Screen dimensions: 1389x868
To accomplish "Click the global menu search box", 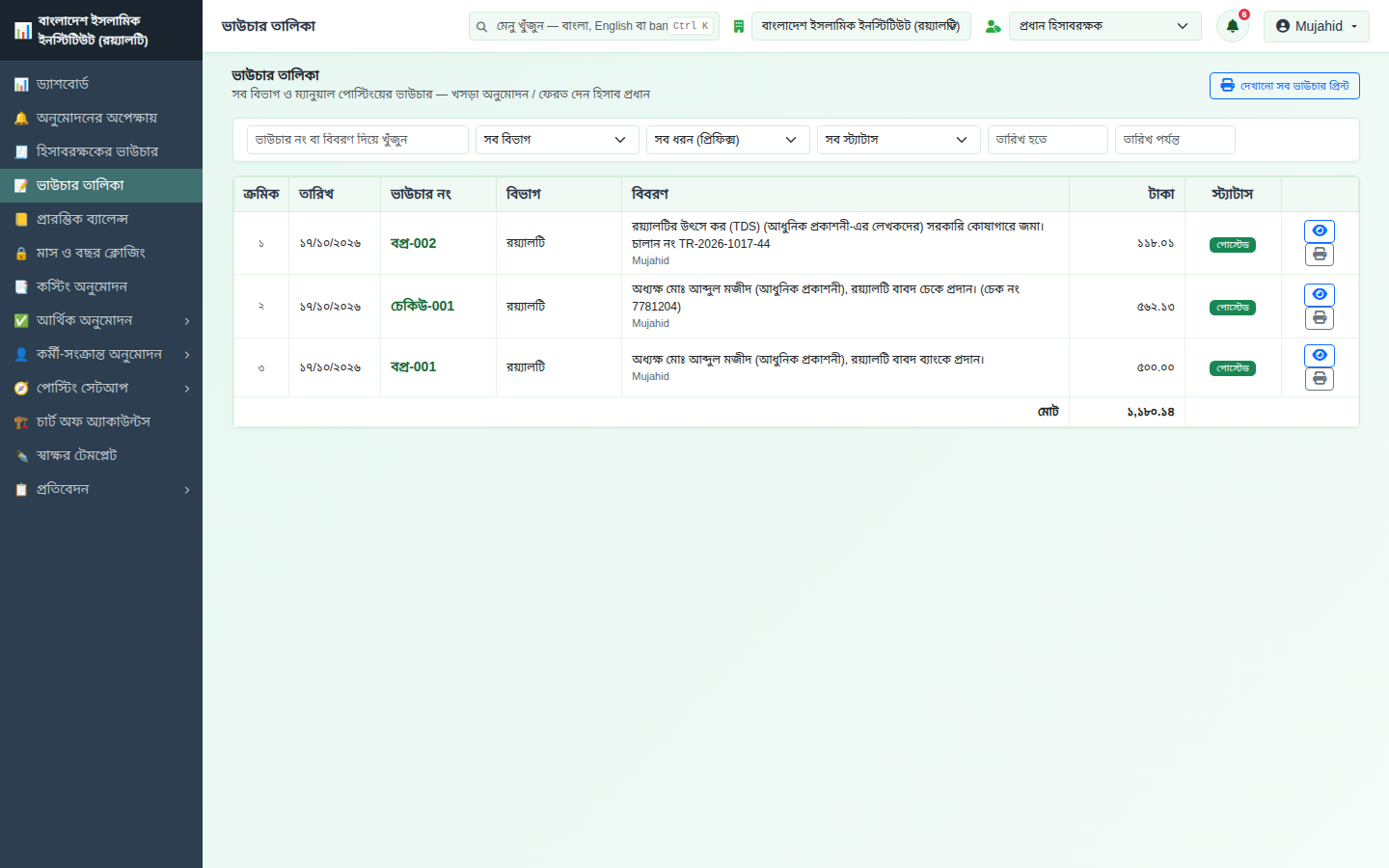I will click(x=593, y=26).
